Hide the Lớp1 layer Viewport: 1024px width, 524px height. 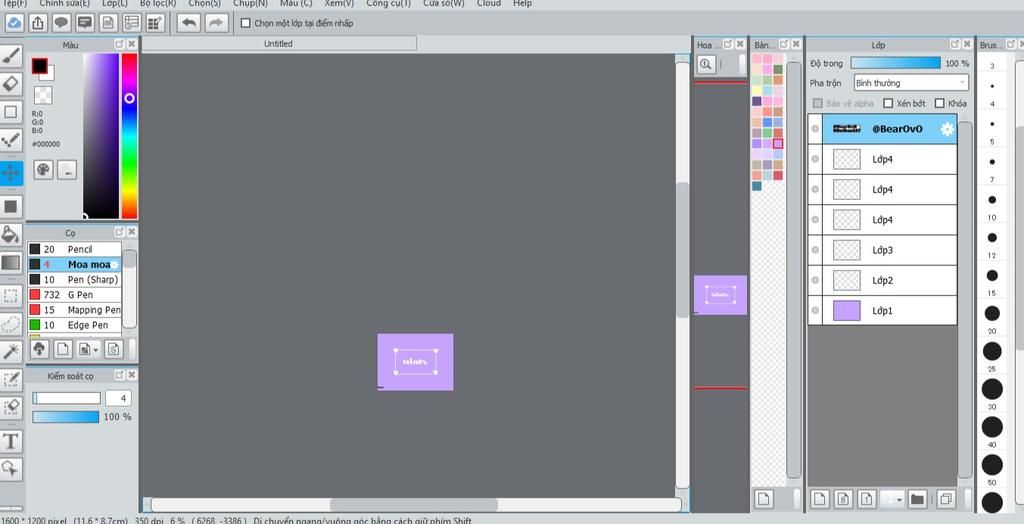[x=814, y=310]
